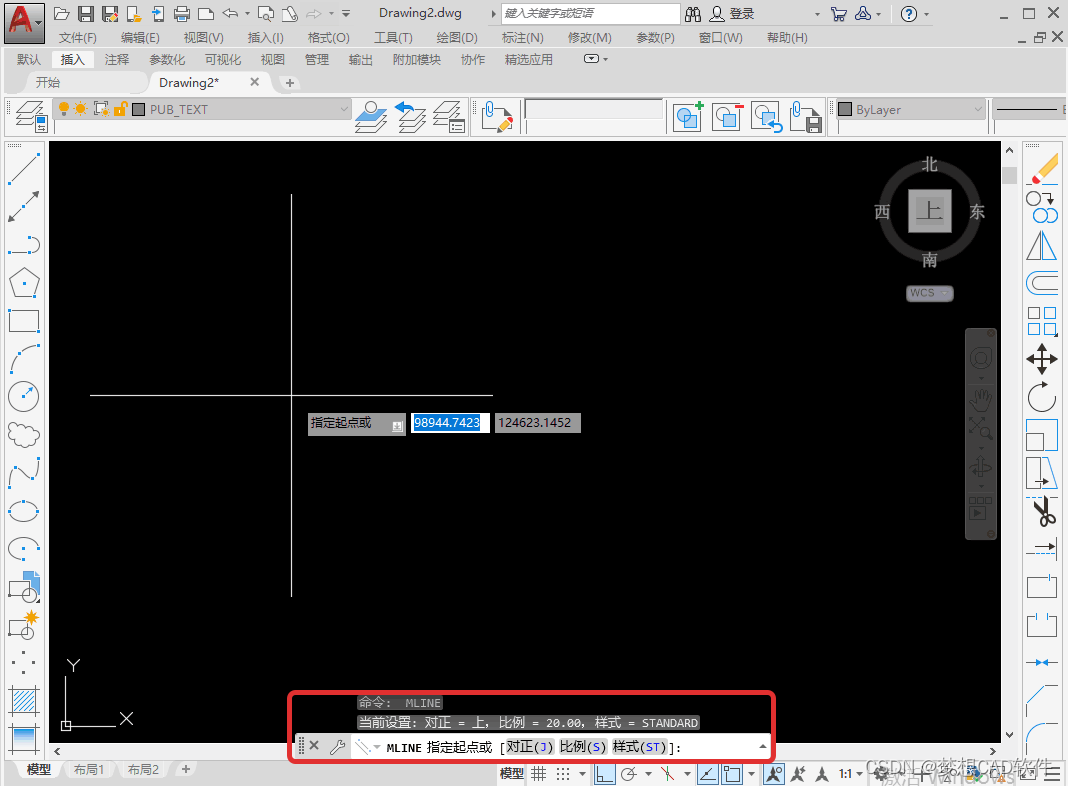Toggle object snap tracking in status bar
This screenshot has height=786, width=1068.
708,774
